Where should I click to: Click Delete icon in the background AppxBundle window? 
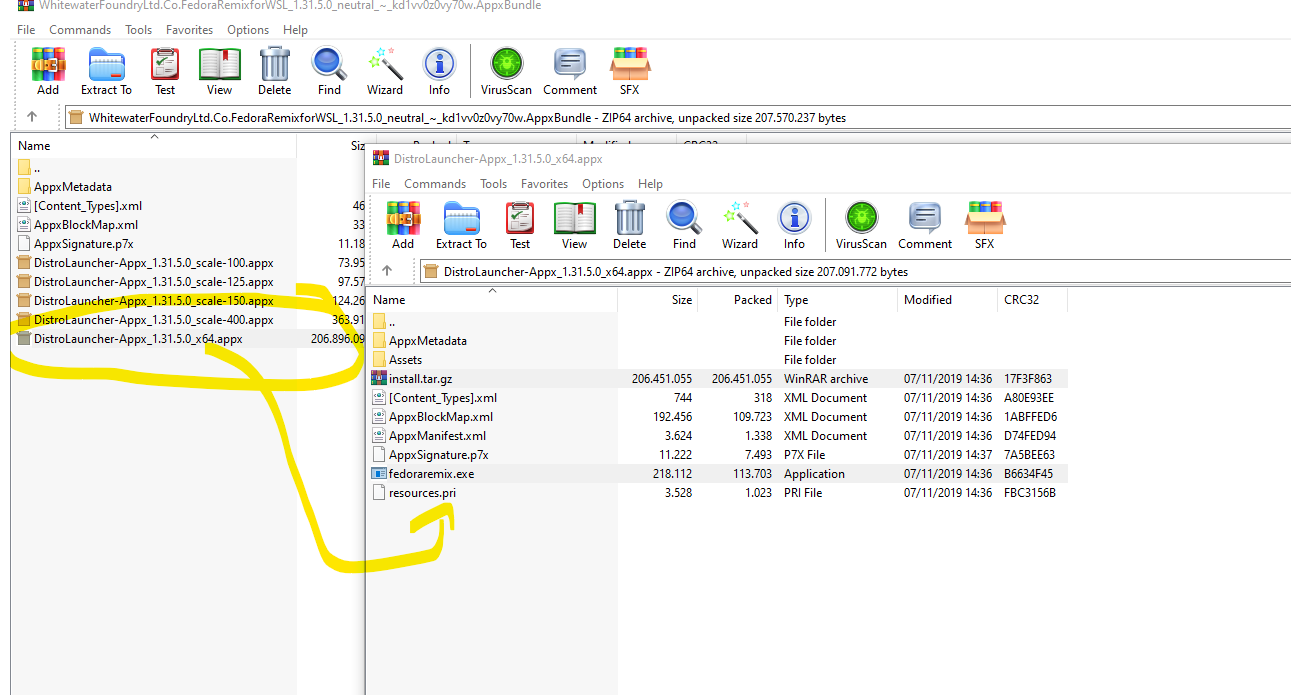(x=274, y=71)
